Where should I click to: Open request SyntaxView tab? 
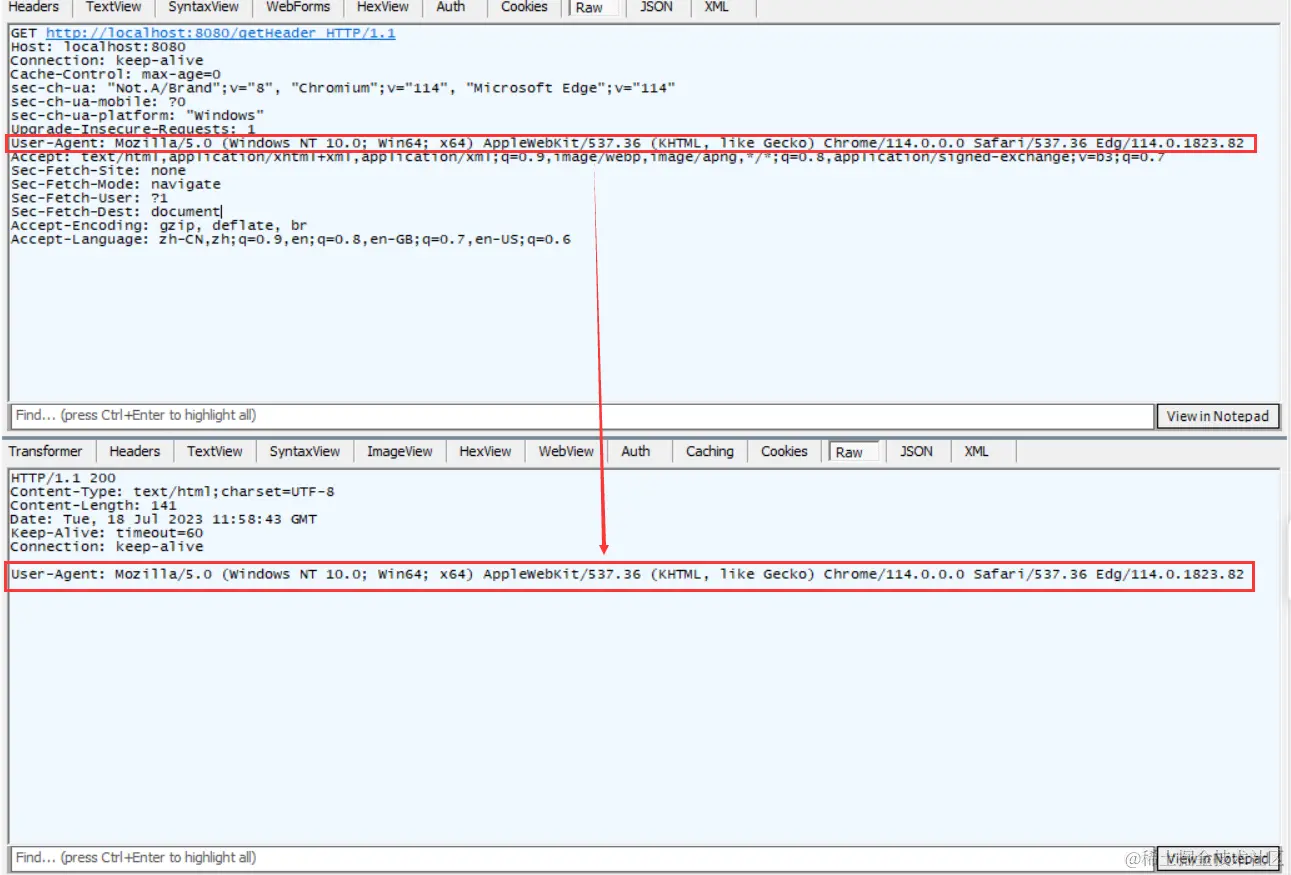pyautogui.click(x=204, y=7)
